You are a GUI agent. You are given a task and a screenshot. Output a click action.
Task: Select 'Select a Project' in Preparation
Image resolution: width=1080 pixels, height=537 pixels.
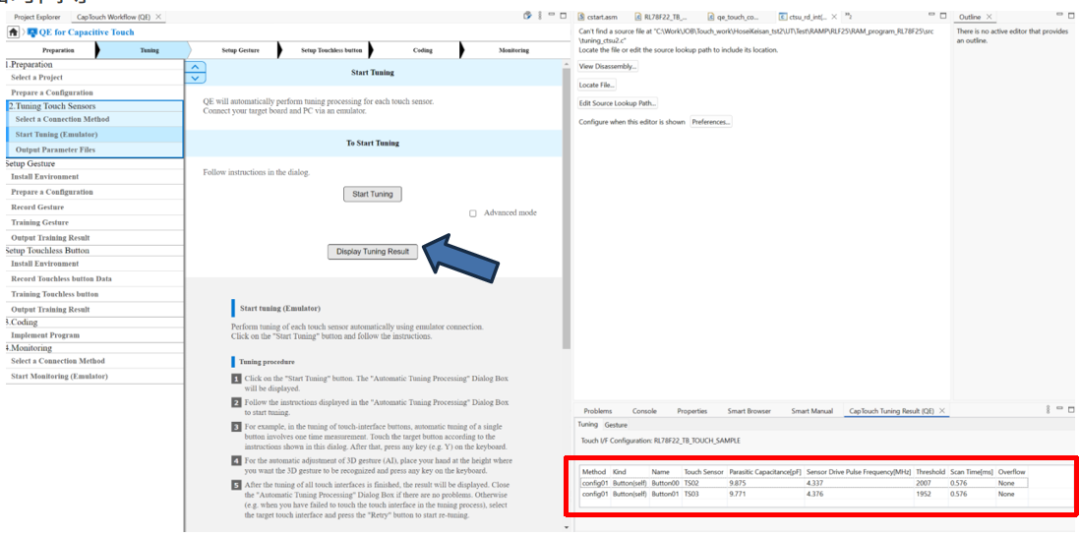tap(94, 78)
